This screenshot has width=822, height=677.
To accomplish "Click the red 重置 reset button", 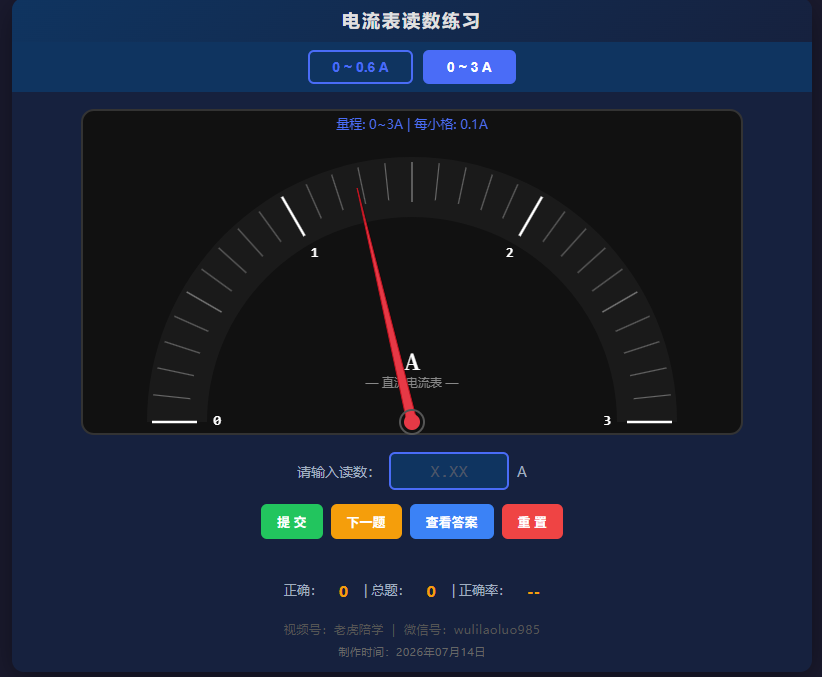I will tap(533, 522).
